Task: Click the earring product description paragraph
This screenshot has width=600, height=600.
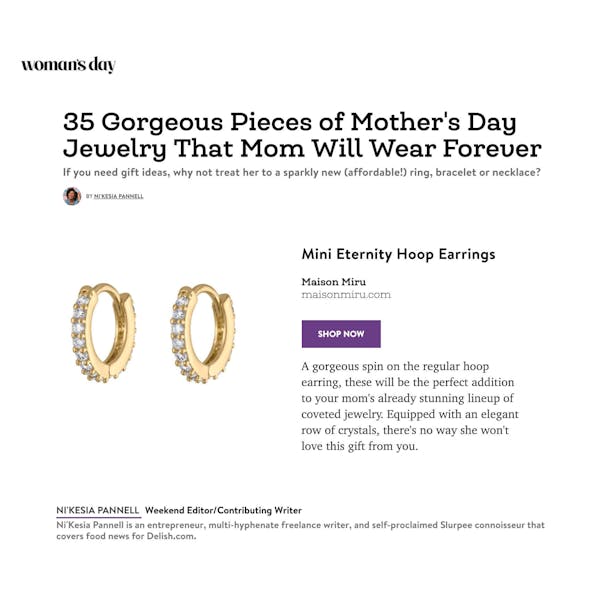Action: [410, 406]
